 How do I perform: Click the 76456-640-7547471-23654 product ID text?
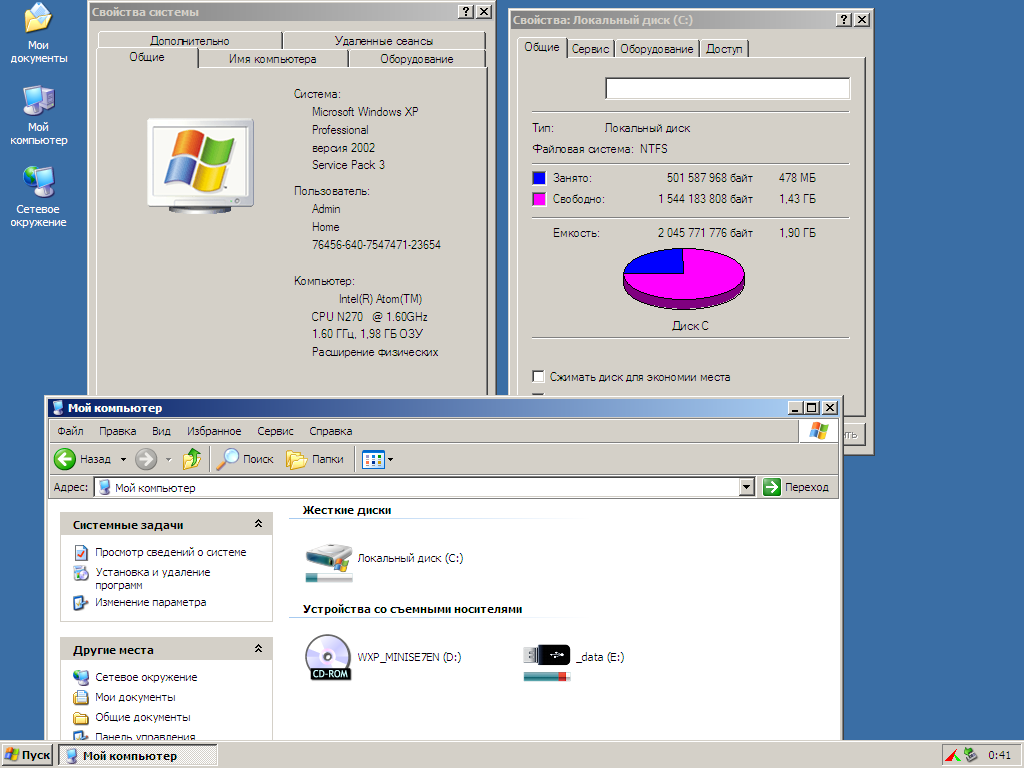click(x=376, y=245)
